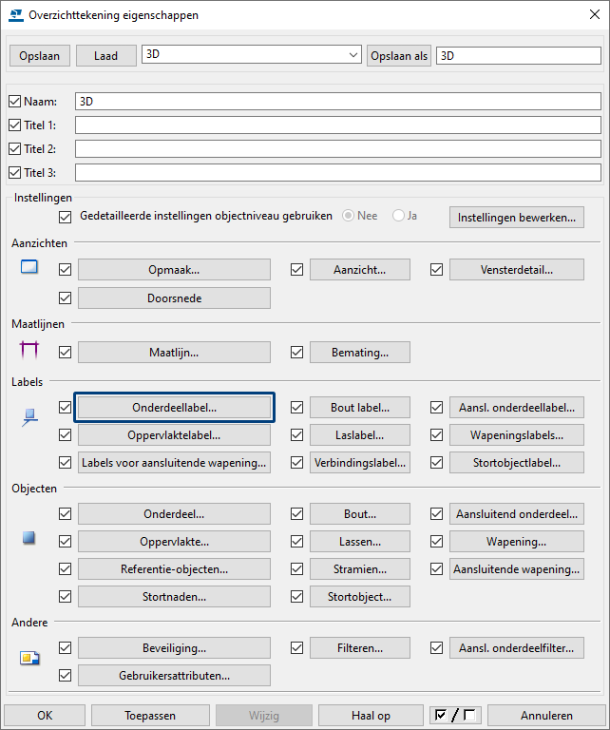Click the Opslaan als name field
This screenshot has width=610, height=730.
[x=518, y=55]
